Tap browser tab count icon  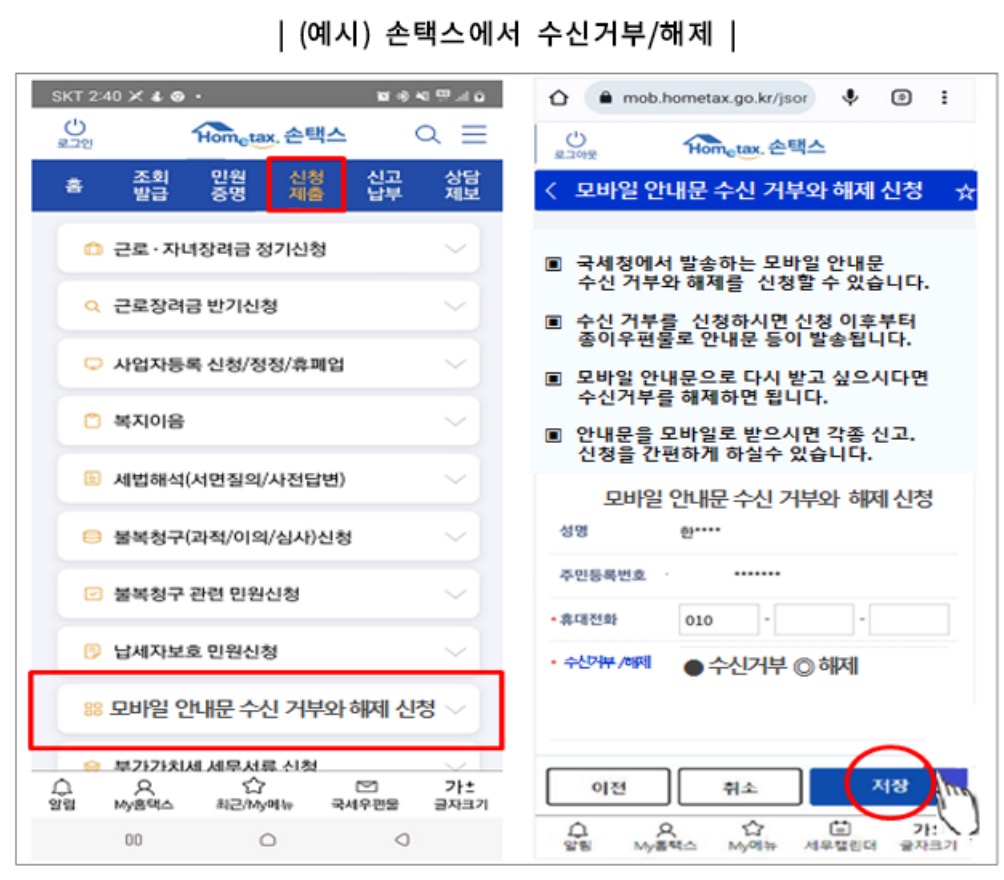coord(901,97)
